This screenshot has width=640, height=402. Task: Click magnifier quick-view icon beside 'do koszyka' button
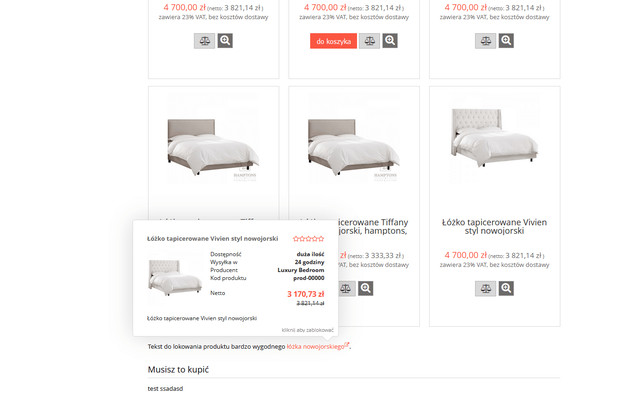tap(390, 41)
